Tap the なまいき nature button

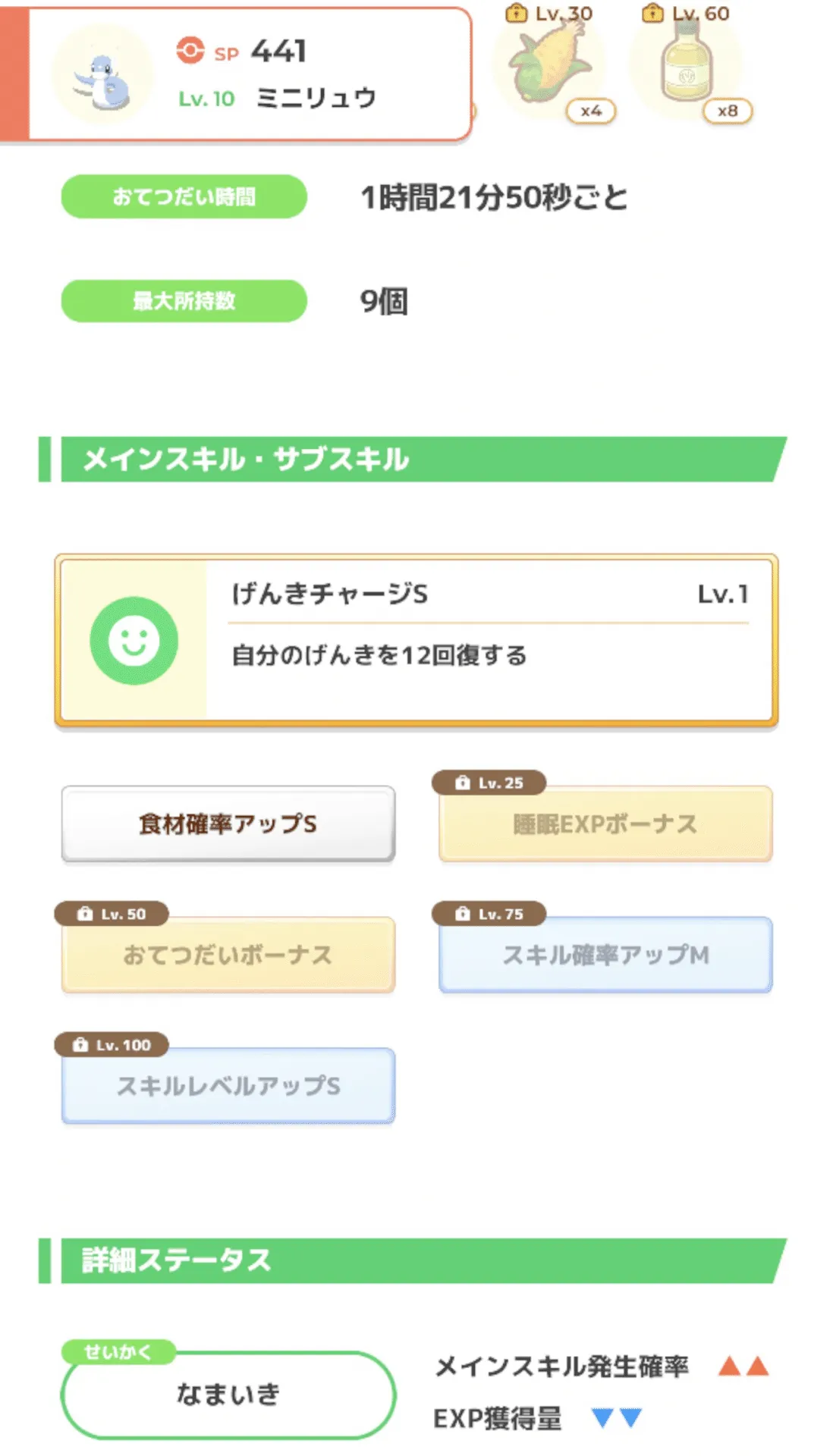click(228, 1394)
